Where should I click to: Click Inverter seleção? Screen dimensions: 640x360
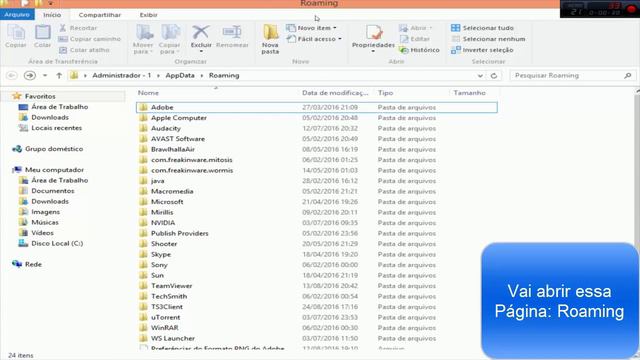[482, 50]
